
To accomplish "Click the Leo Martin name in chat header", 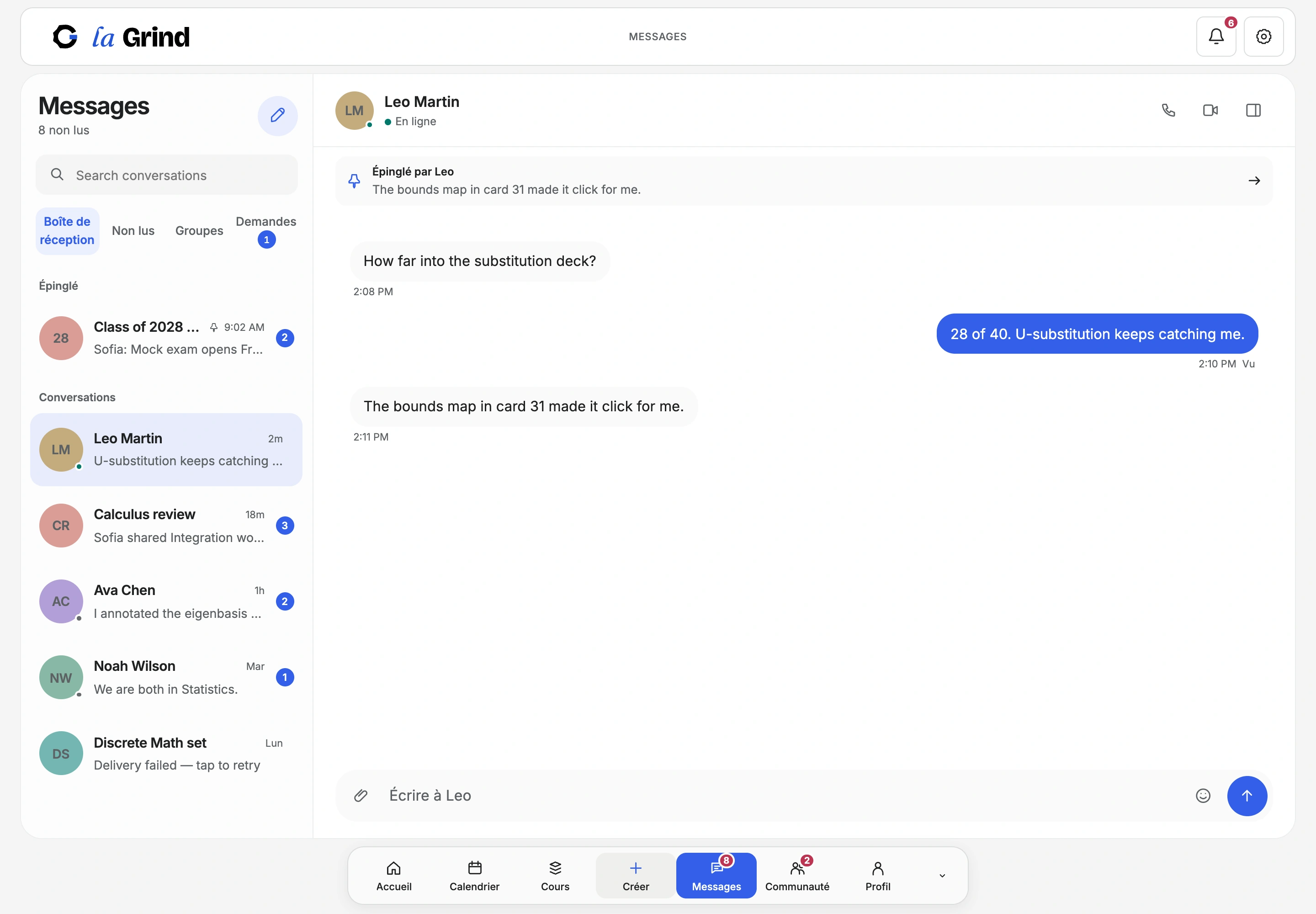I will pos(421,101).
